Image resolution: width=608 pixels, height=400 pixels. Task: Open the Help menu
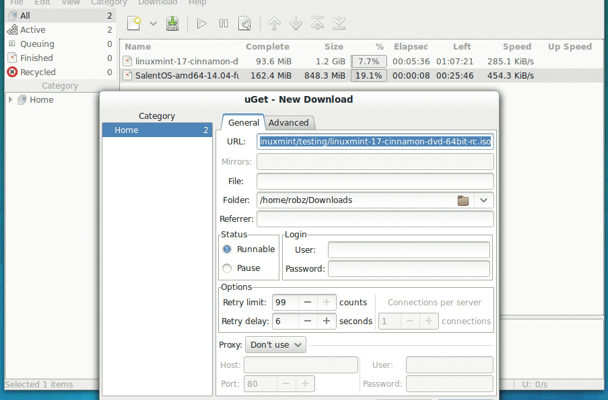(x=197, y=2)
